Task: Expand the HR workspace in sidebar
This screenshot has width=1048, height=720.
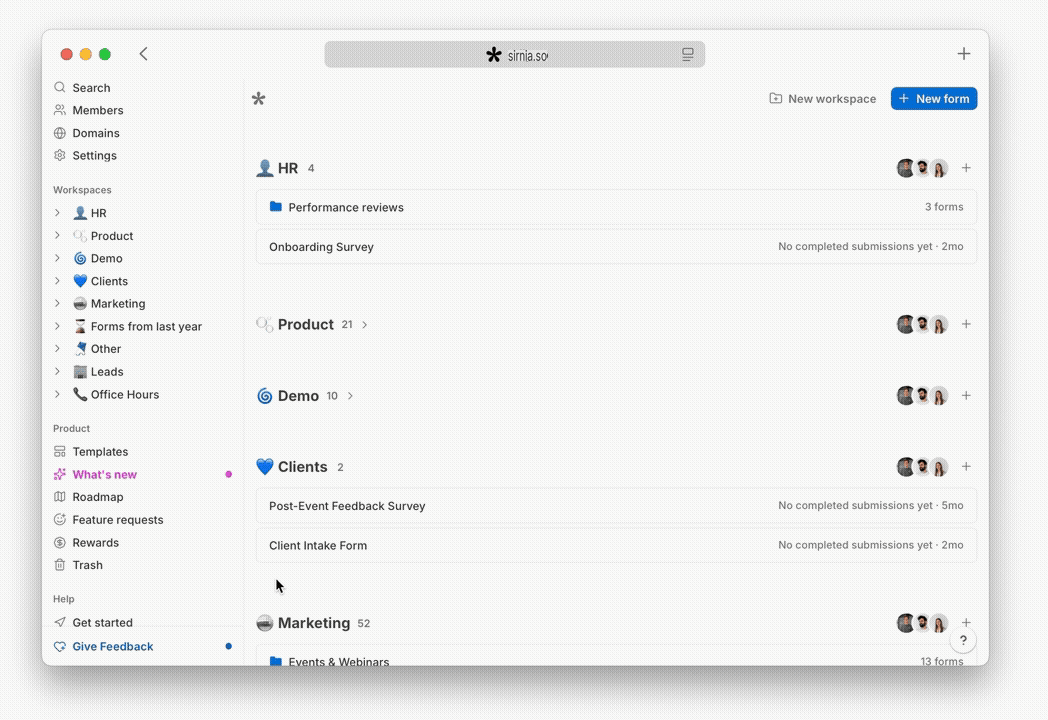Action: [x=57, y=213]
